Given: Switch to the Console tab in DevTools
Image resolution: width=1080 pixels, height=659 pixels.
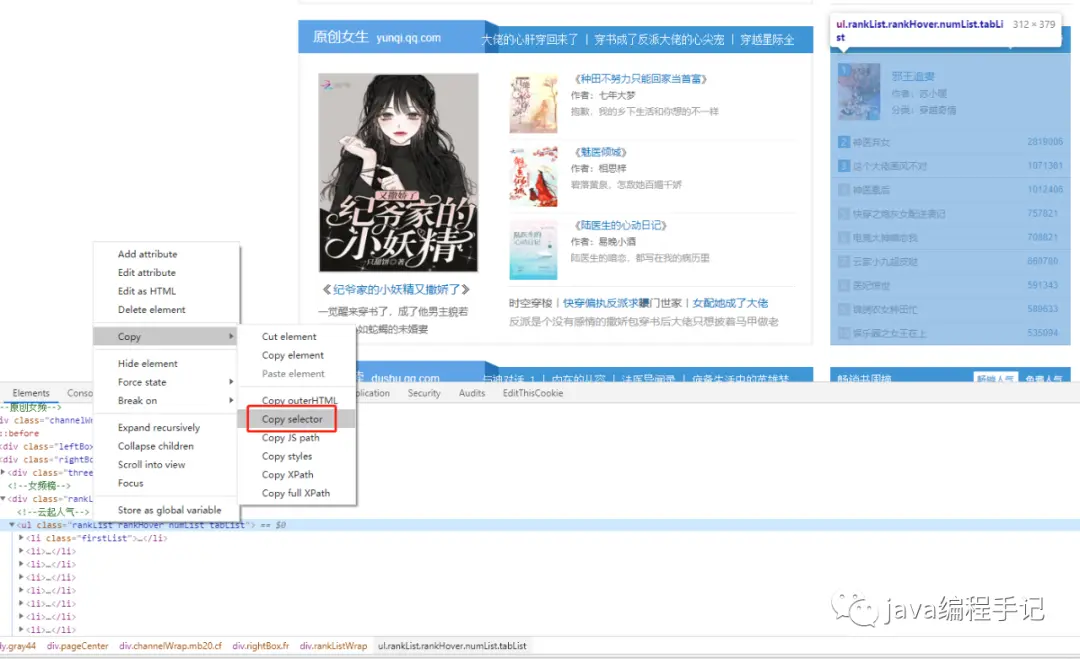Looking at the screenshot, I should (78, 392).
